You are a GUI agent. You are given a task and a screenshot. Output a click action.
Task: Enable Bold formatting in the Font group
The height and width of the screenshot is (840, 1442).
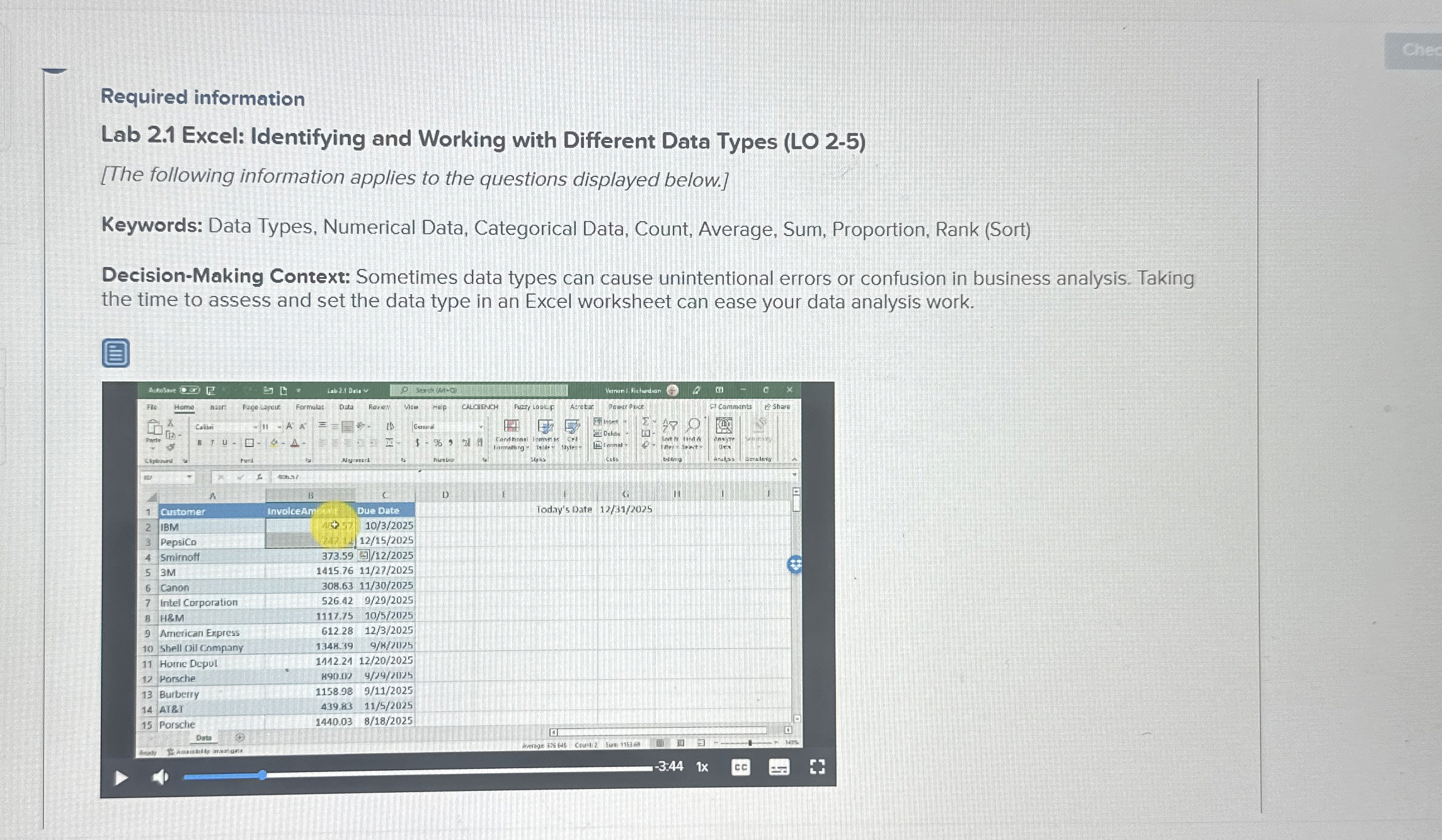pyautogui.click(x=198, y=442)
